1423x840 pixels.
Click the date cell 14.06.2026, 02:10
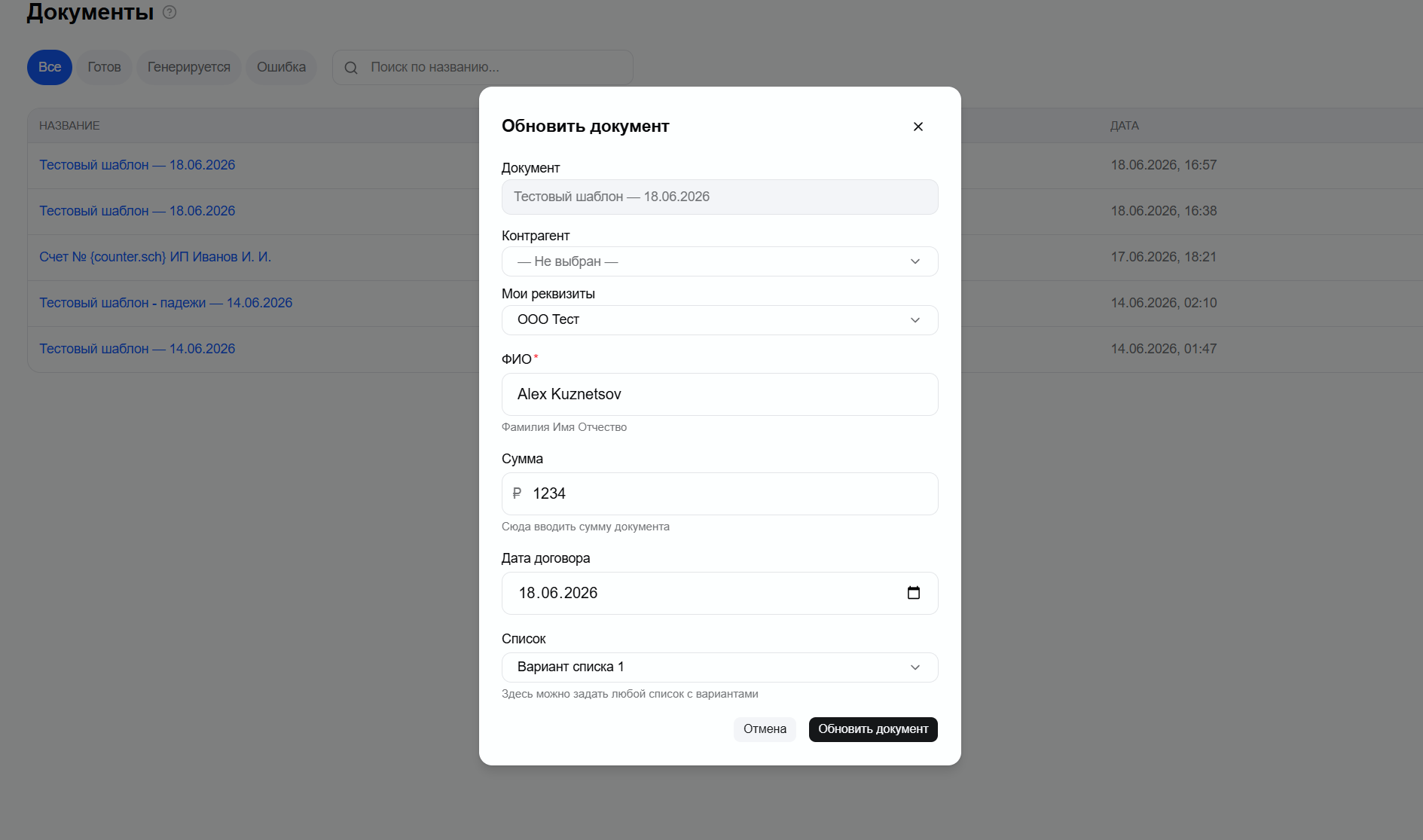pyautogui.click(x=1164, y=303)
